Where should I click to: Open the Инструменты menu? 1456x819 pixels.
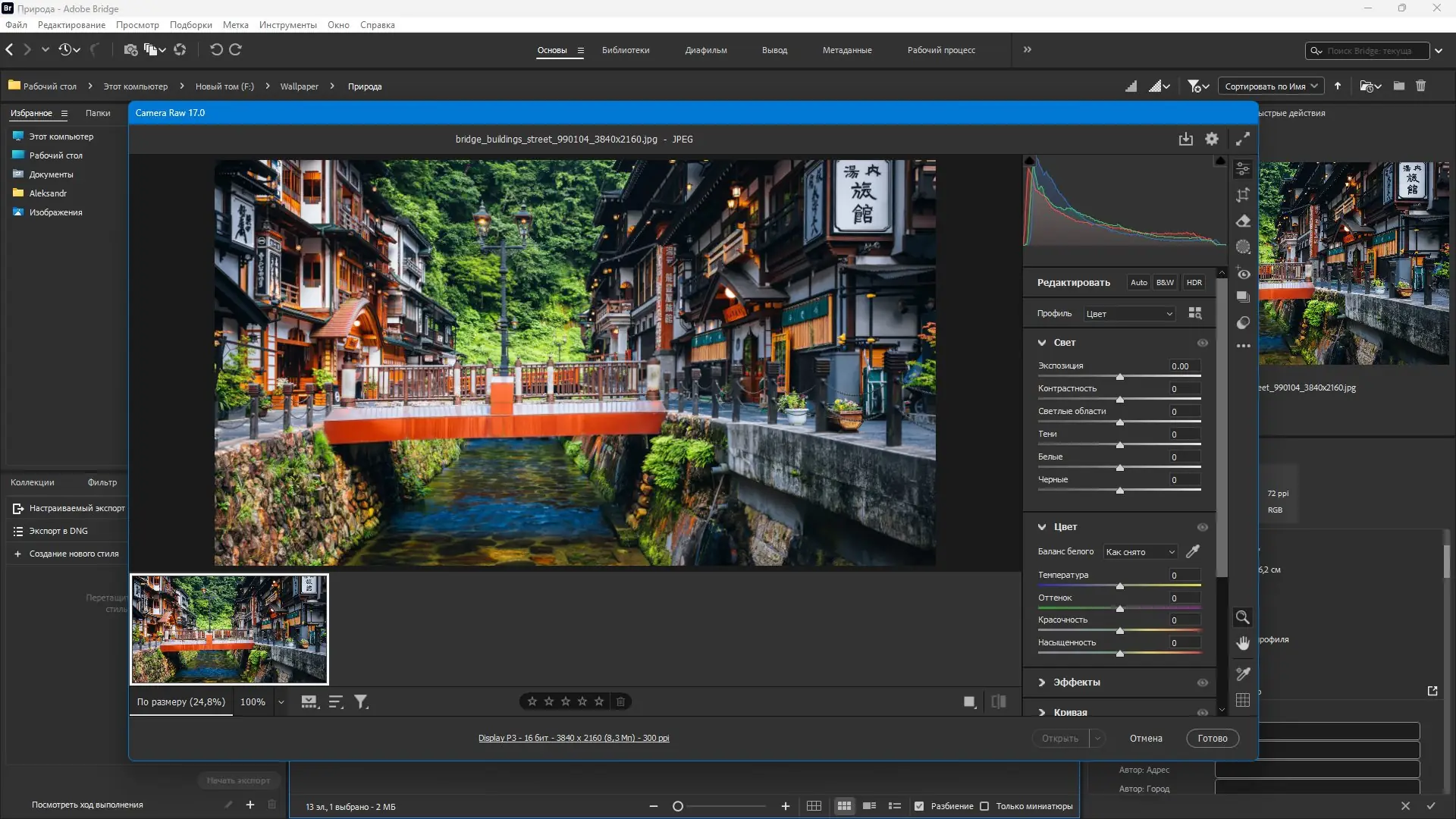(287, 24)
